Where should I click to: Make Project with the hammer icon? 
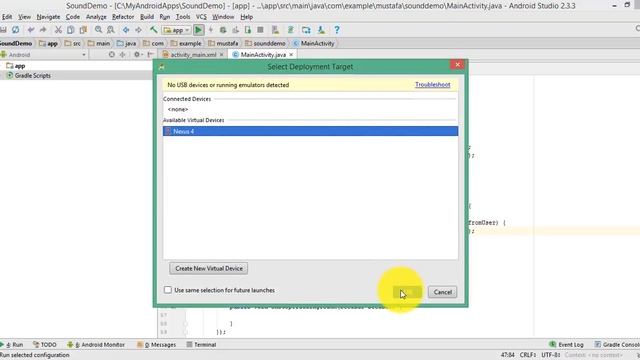153,30
